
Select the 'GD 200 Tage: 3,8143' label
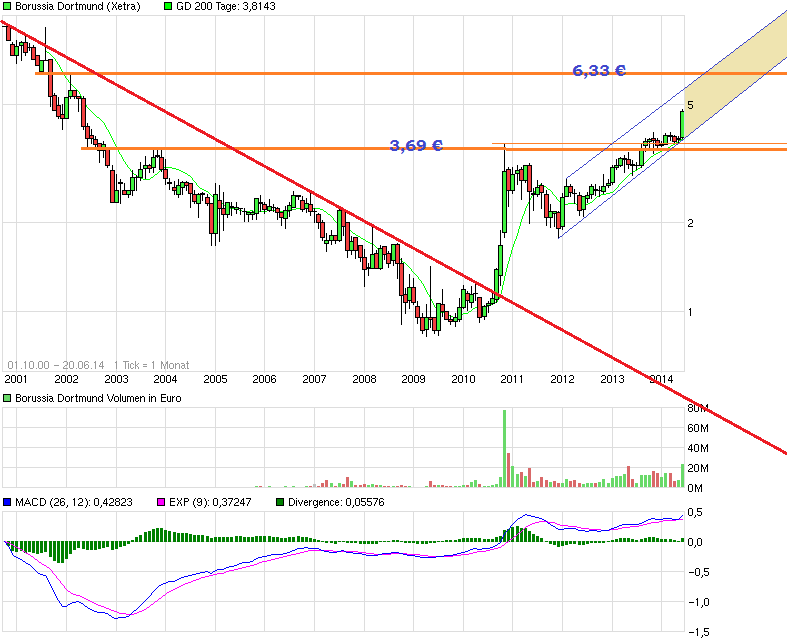(x=226, y=7)
